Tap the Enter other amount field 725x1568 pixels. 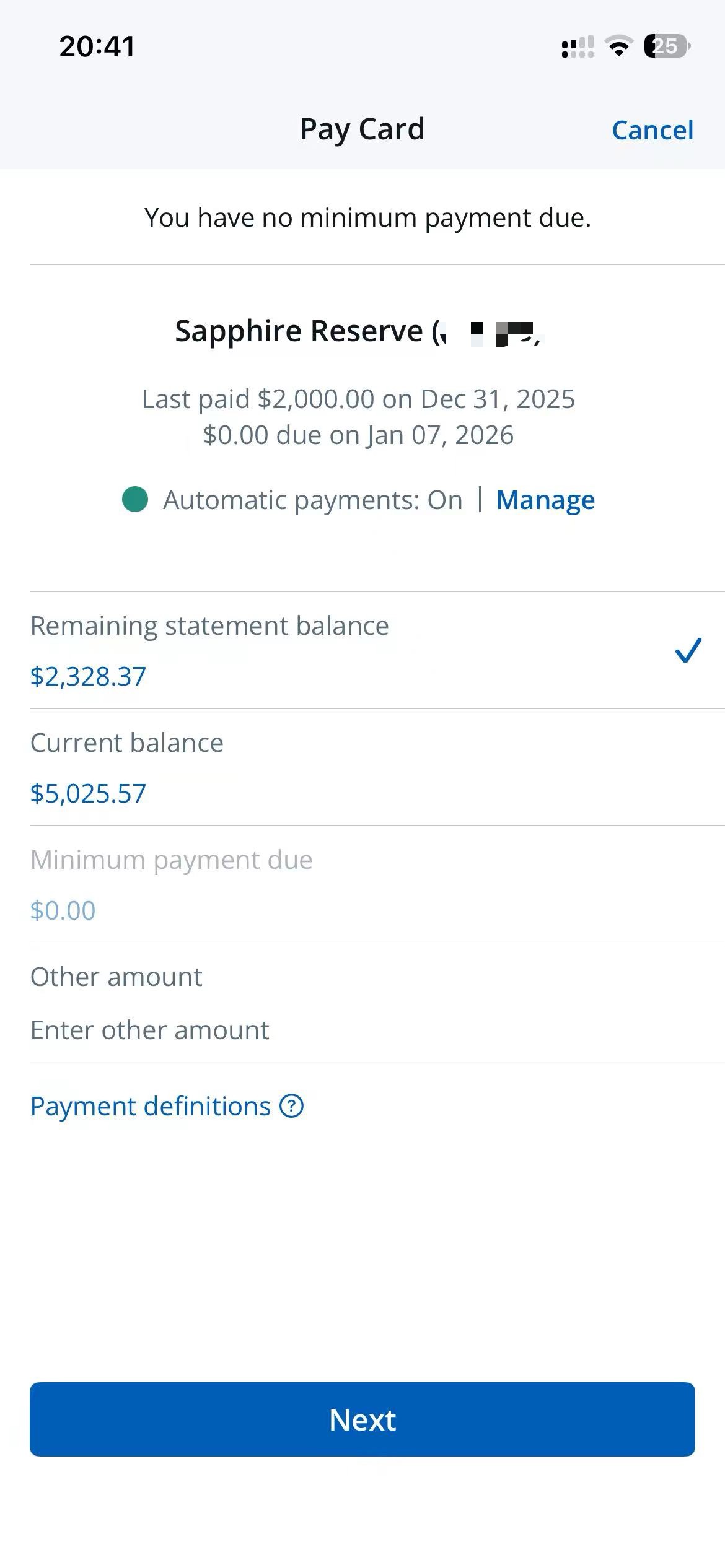pos(150,1030)
